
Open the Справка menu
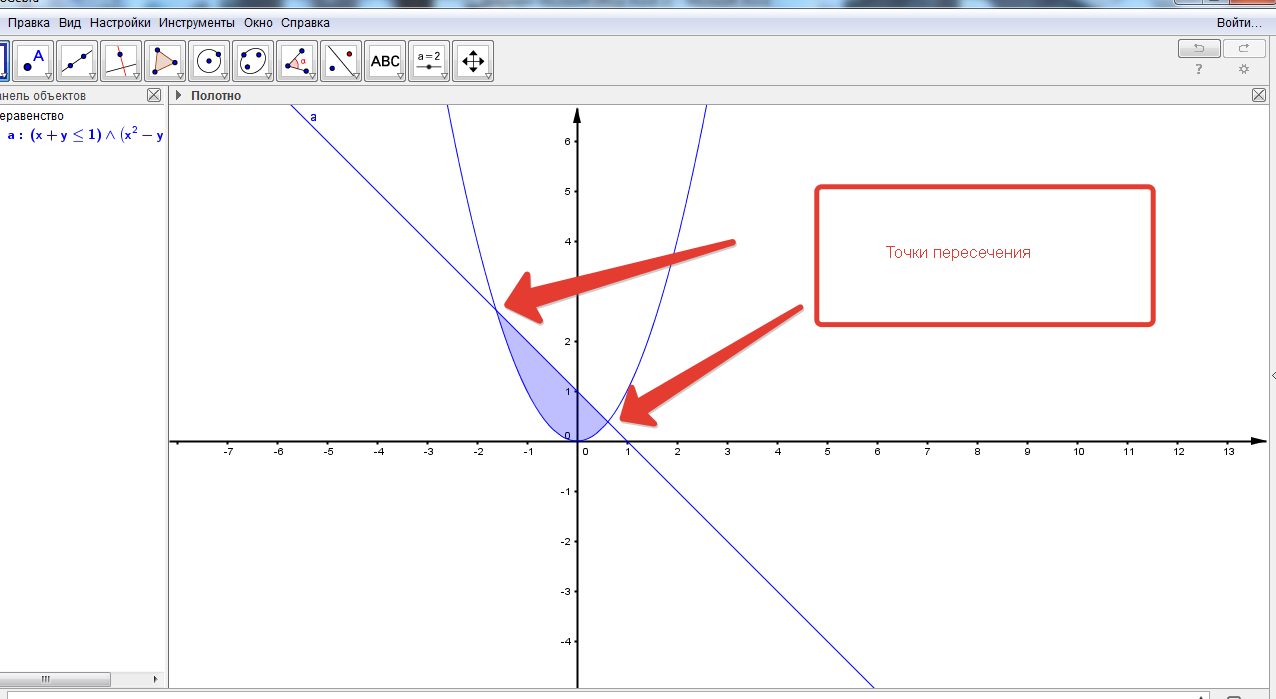(305, 22)
